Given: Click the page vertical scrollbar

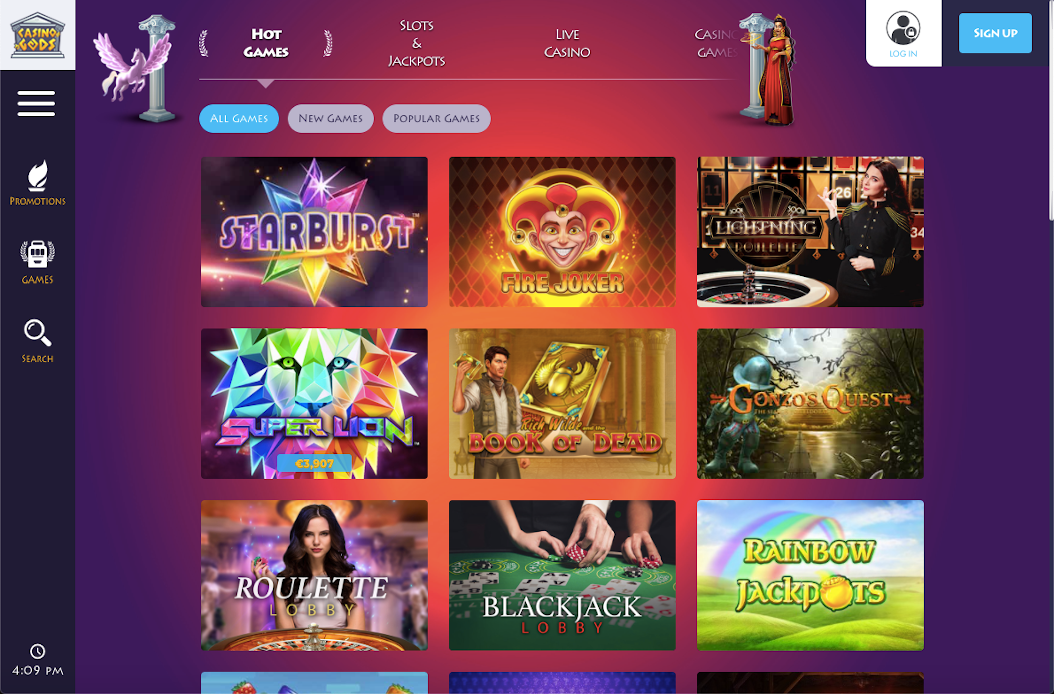Looking at the screenshot, I should coord(1051,110).
